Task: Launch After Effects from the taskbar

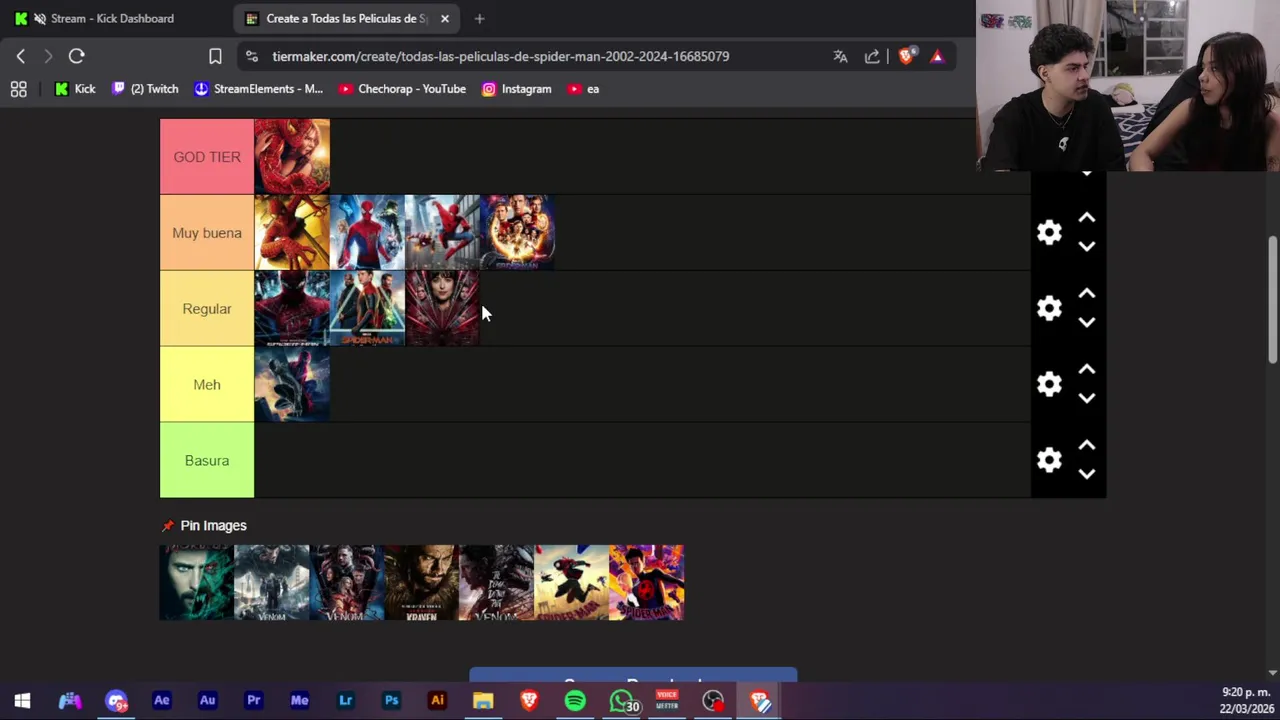Action: click(161, 701)
